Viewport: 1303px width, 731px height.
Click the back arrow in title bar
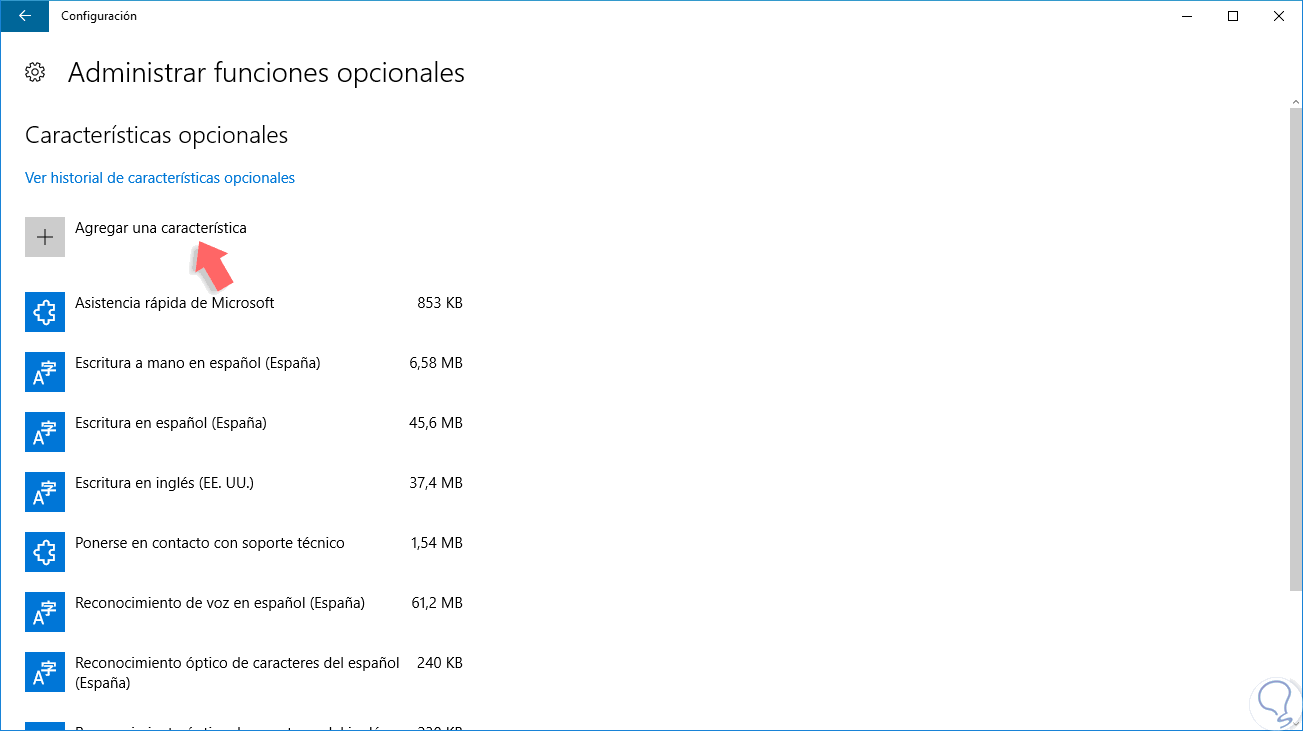pyautogui.click(x=24, y=16)
